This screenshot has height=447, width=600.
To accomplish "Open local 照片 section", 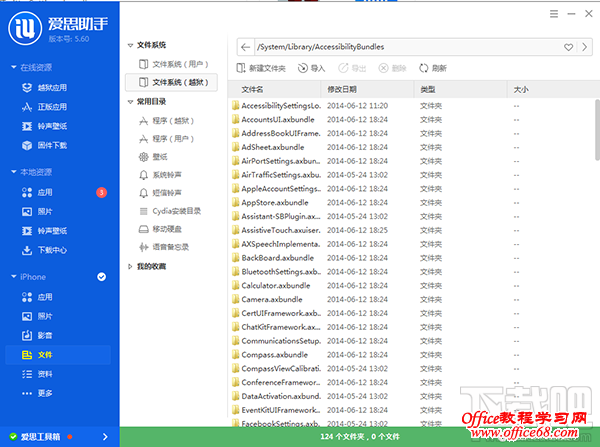I will pos(37,211).
